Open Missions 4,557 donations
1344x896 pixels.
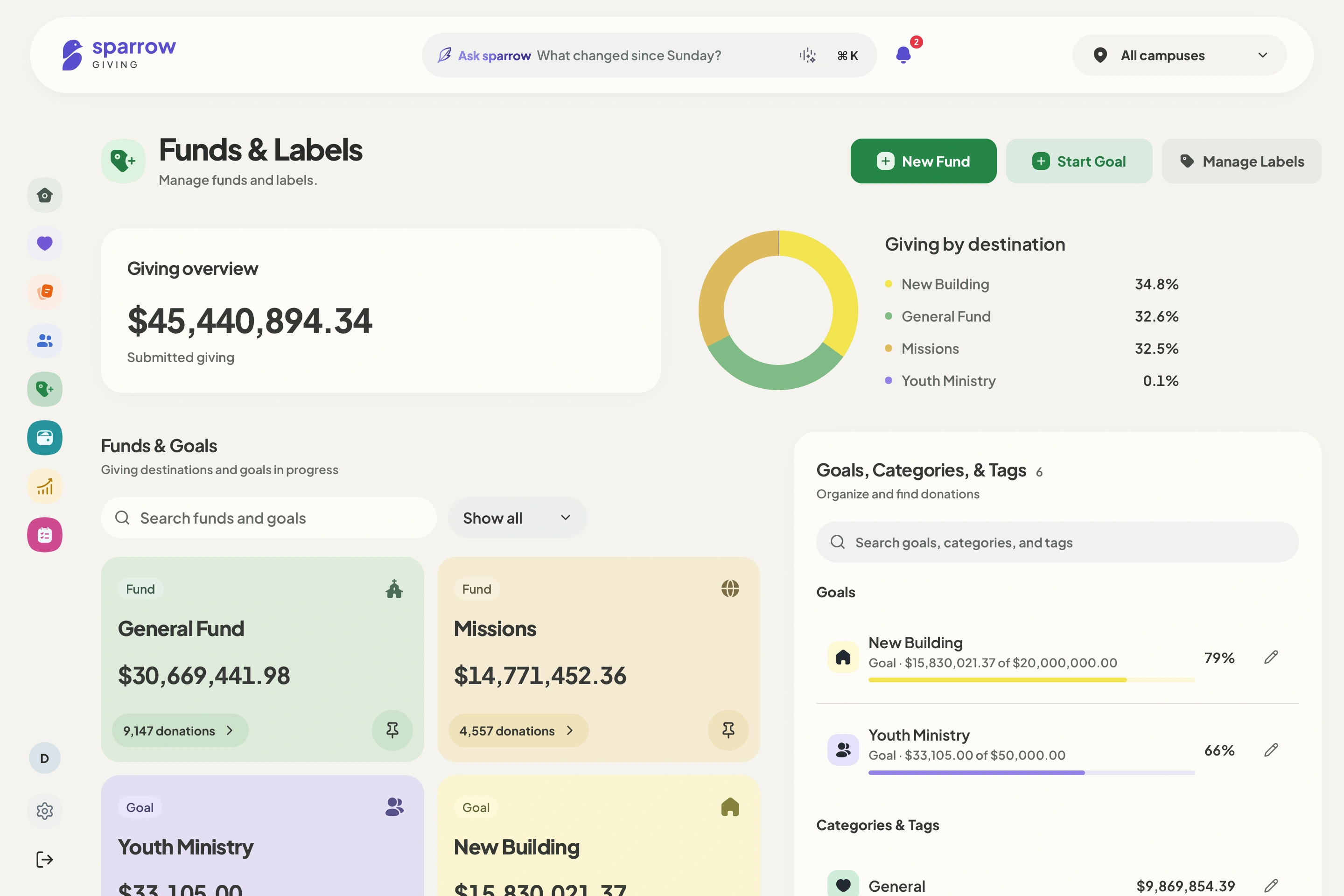click(x=518, y=730)
